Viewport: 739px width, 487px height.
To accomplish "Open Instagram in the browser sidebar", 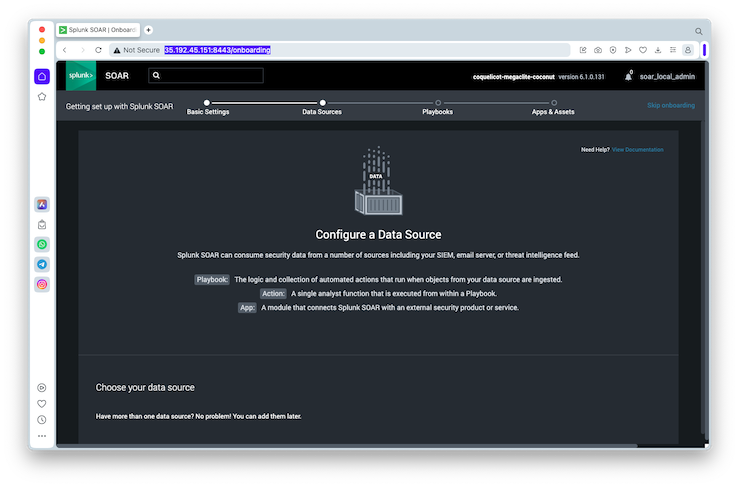I will point(42,284).
